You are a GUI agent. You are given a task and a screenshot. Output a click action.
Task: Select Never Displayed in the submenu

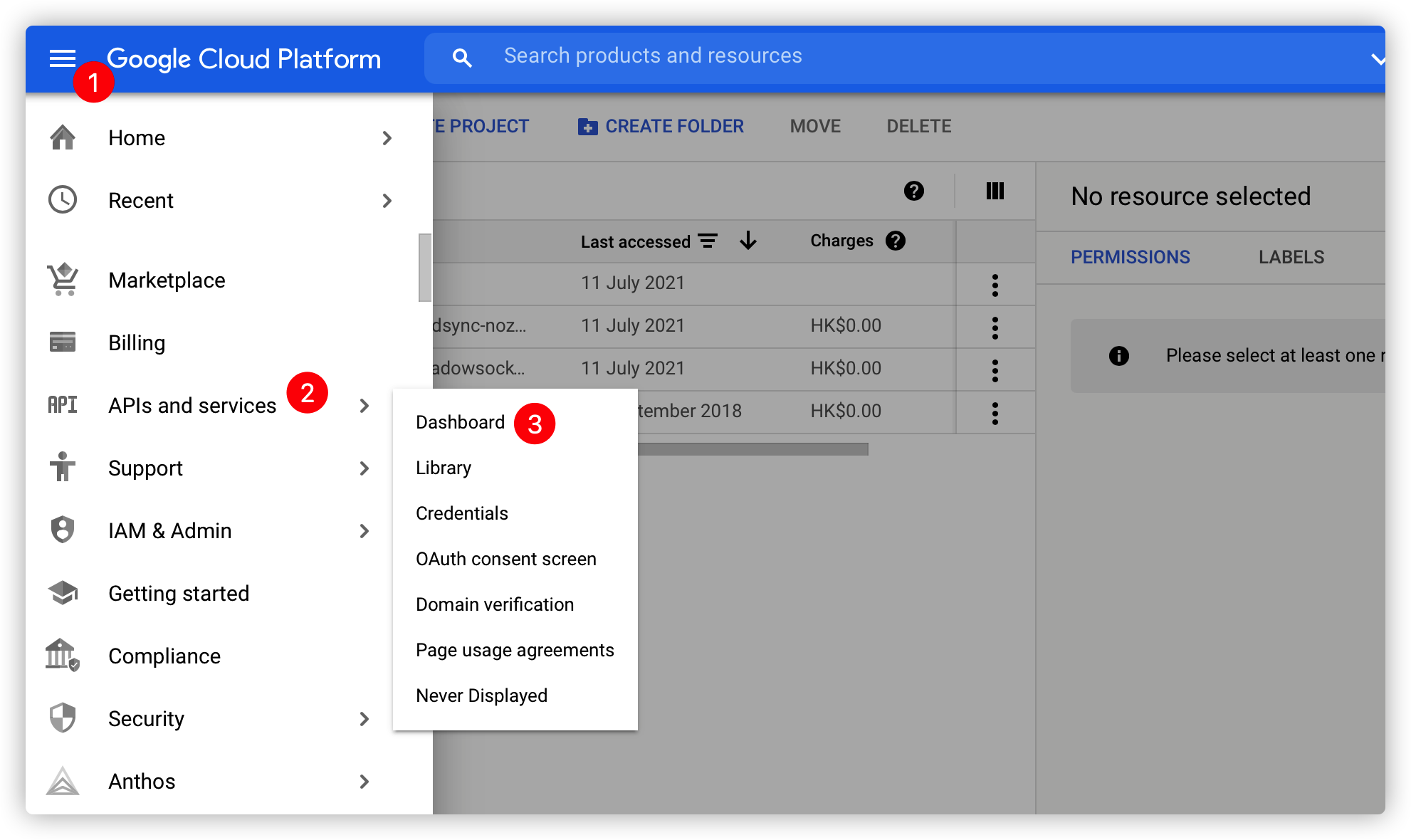click(482, 695)
